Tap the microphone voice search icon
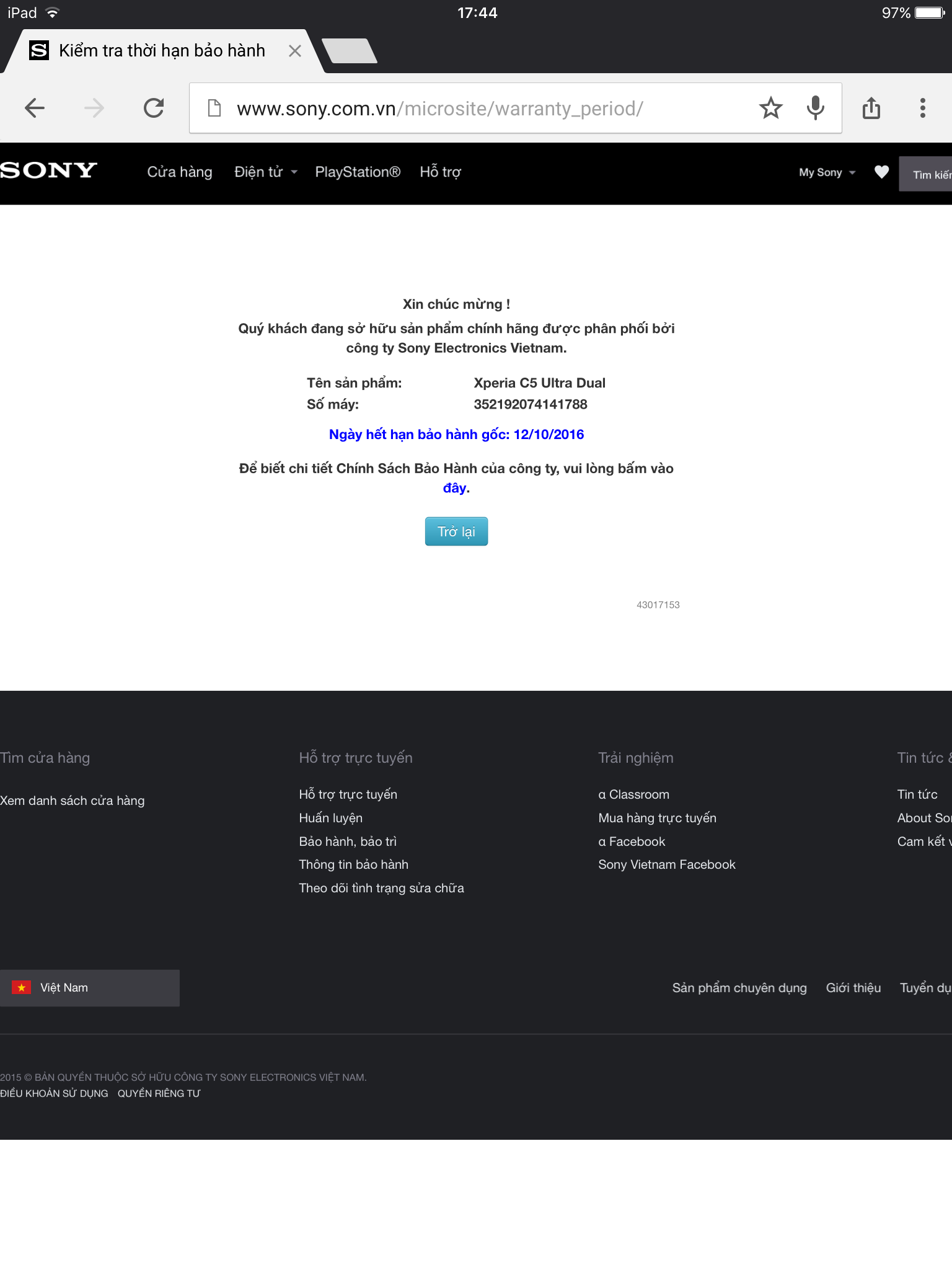This screenshot has width=952, height=1270. point(816,108)
